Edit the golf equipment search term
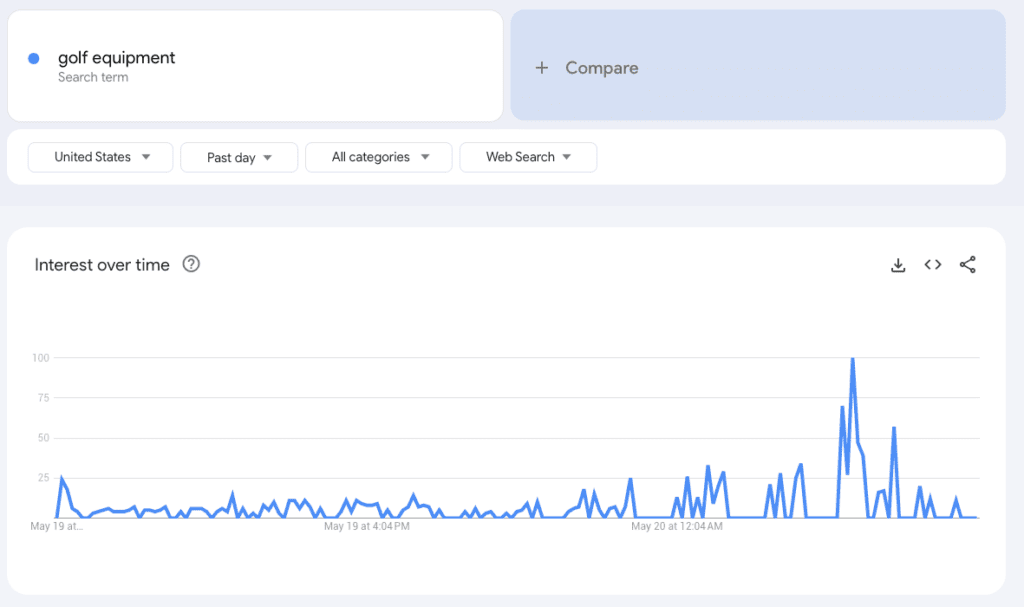This screenshot has width=1024, height=607. point(116,58)
